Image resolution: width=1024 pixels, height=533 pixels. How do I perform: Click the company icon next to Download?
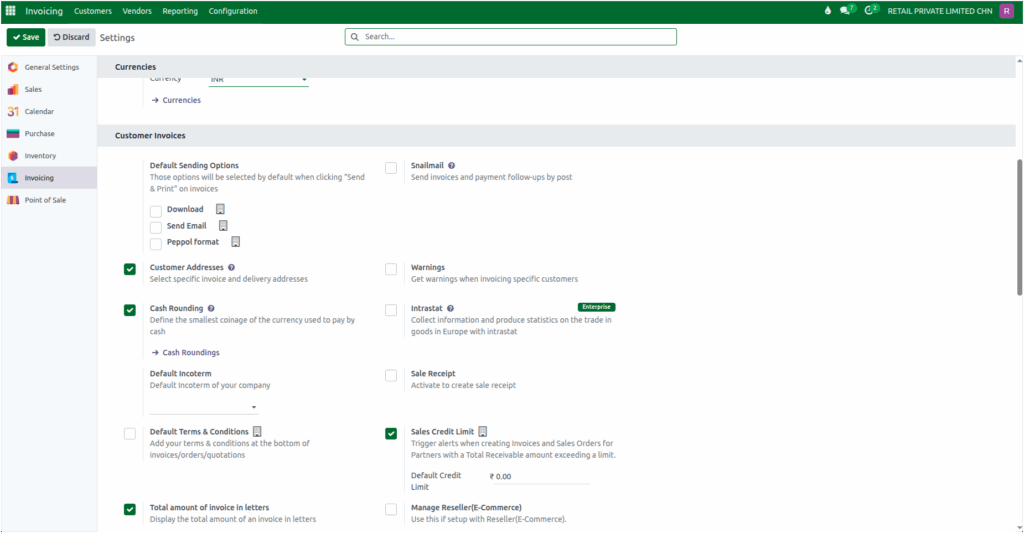coord(220,209)
